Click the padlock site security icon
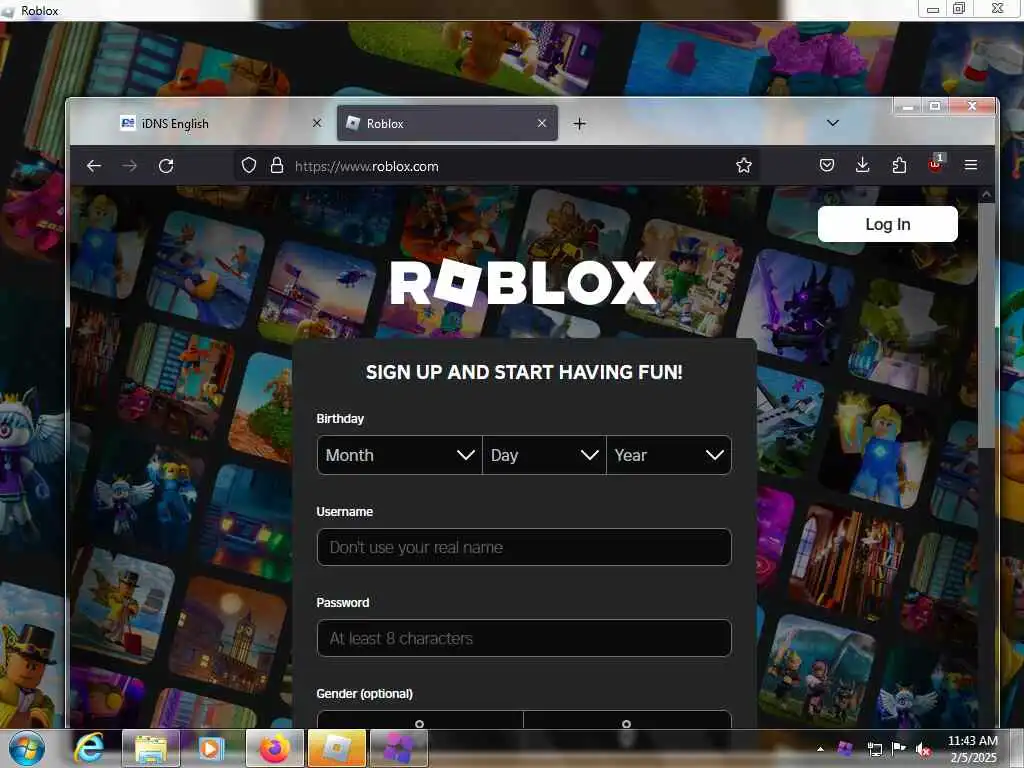Image resolution: width=1024 pixels, height=768 pixels. (x=277, y=166)
